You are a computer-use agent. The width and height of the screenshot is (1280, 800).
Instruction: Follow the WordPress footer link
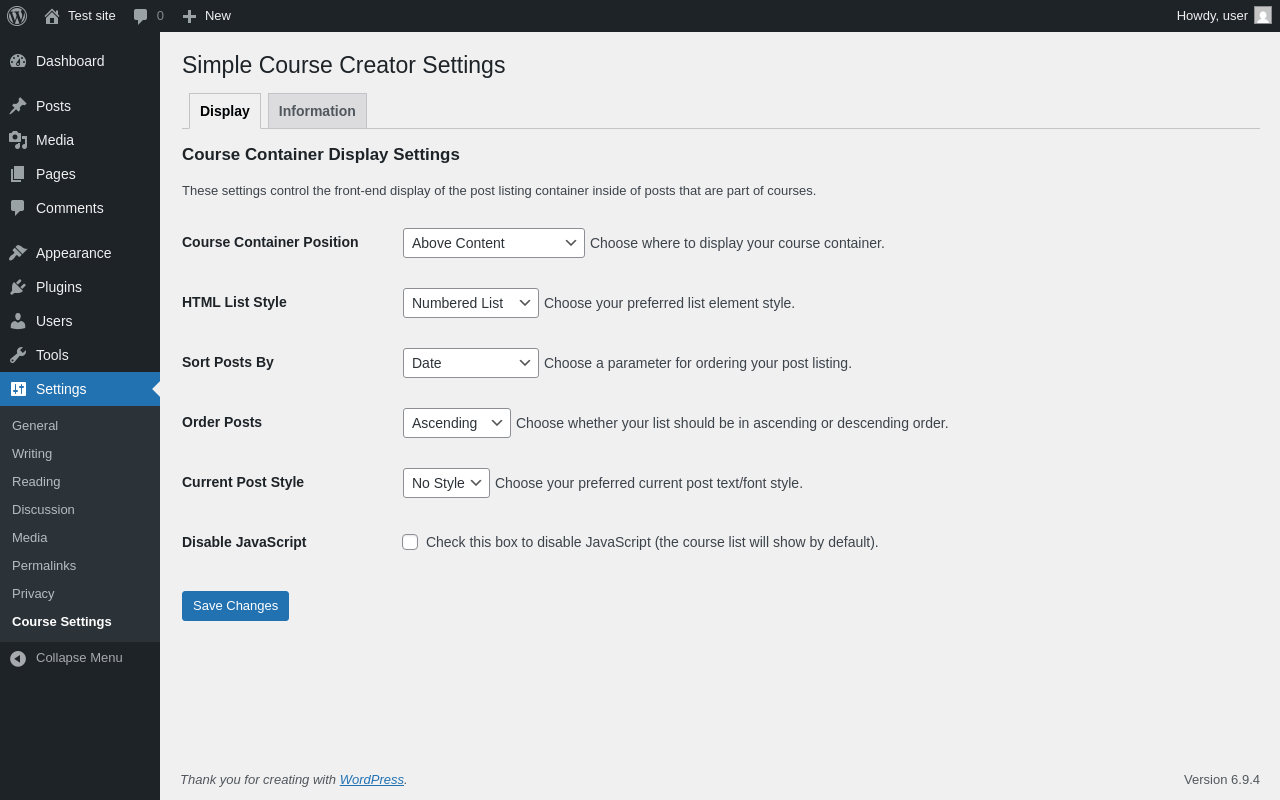[x=372, y=779]
